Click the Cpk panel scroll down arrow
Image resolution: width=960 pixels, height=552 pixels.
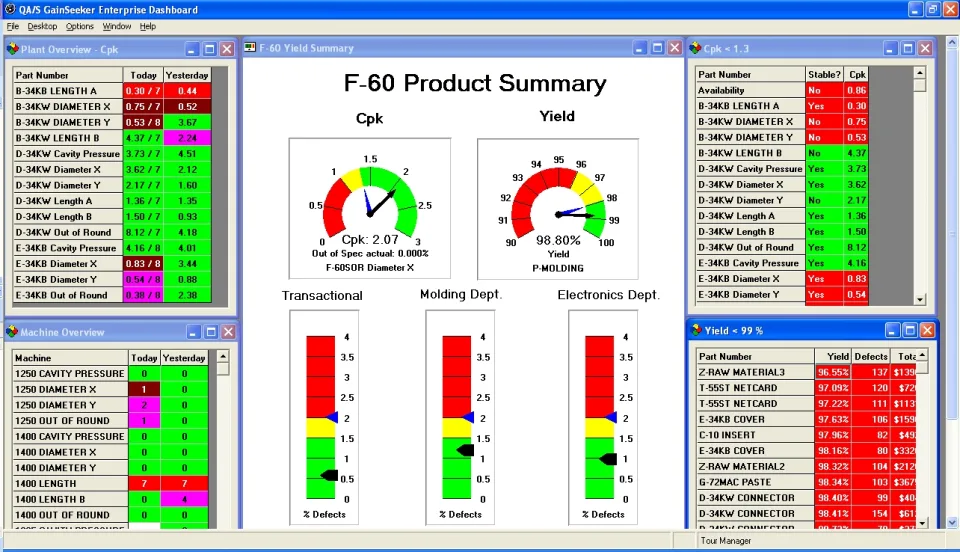pos(920,299)
